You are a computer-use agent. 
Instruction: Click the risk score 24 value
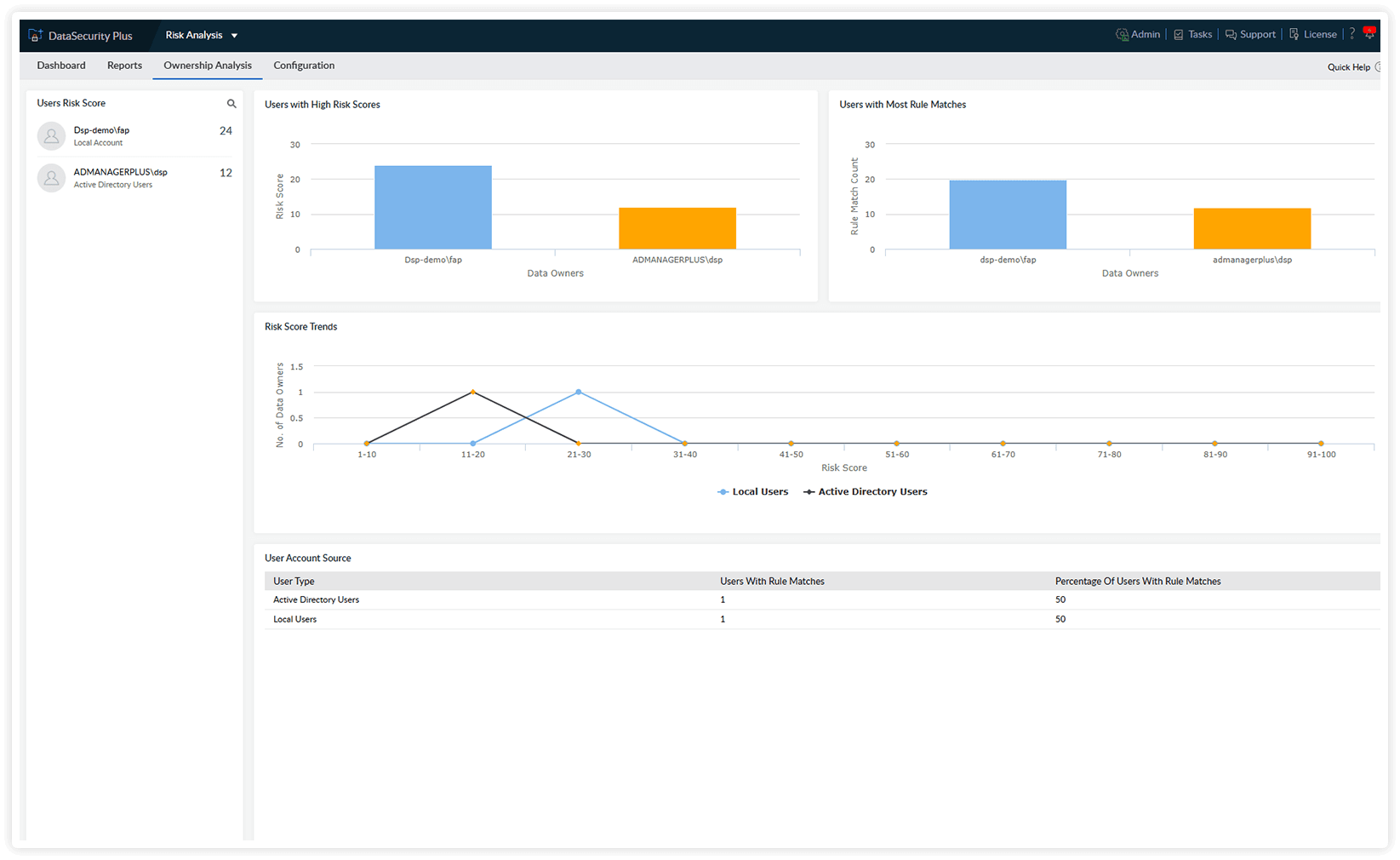[x=226, y=131]
